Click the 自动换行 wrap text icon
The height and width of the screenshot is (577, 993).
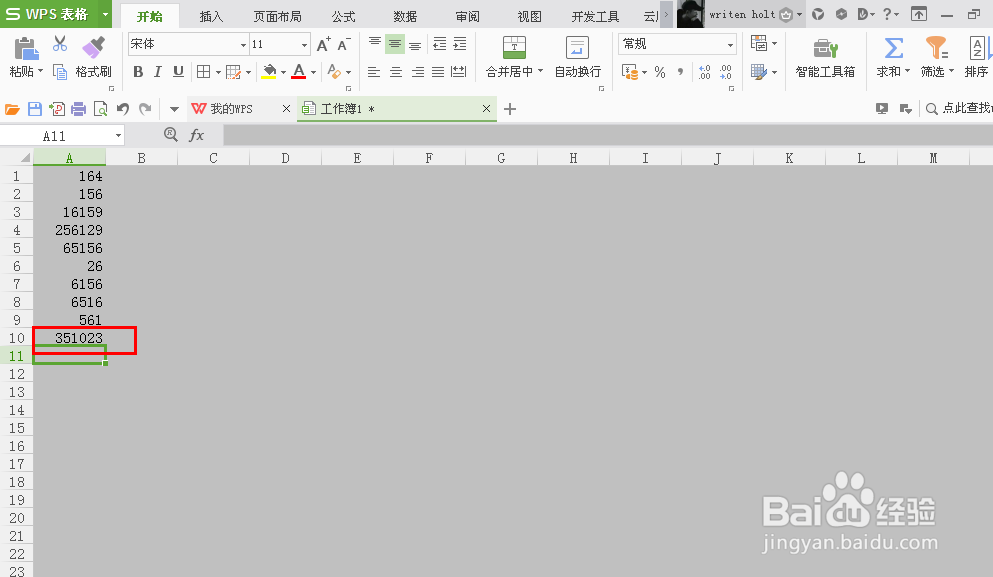[576, 60]
